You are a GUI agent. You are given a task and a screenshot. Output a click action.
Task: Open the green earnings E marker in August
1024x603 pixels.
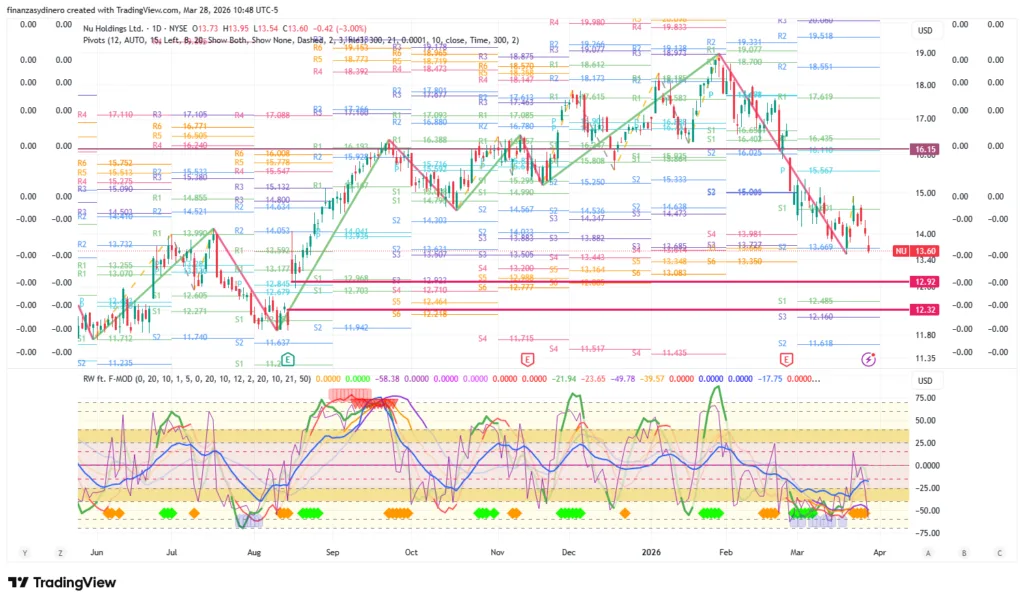(287, 358)
